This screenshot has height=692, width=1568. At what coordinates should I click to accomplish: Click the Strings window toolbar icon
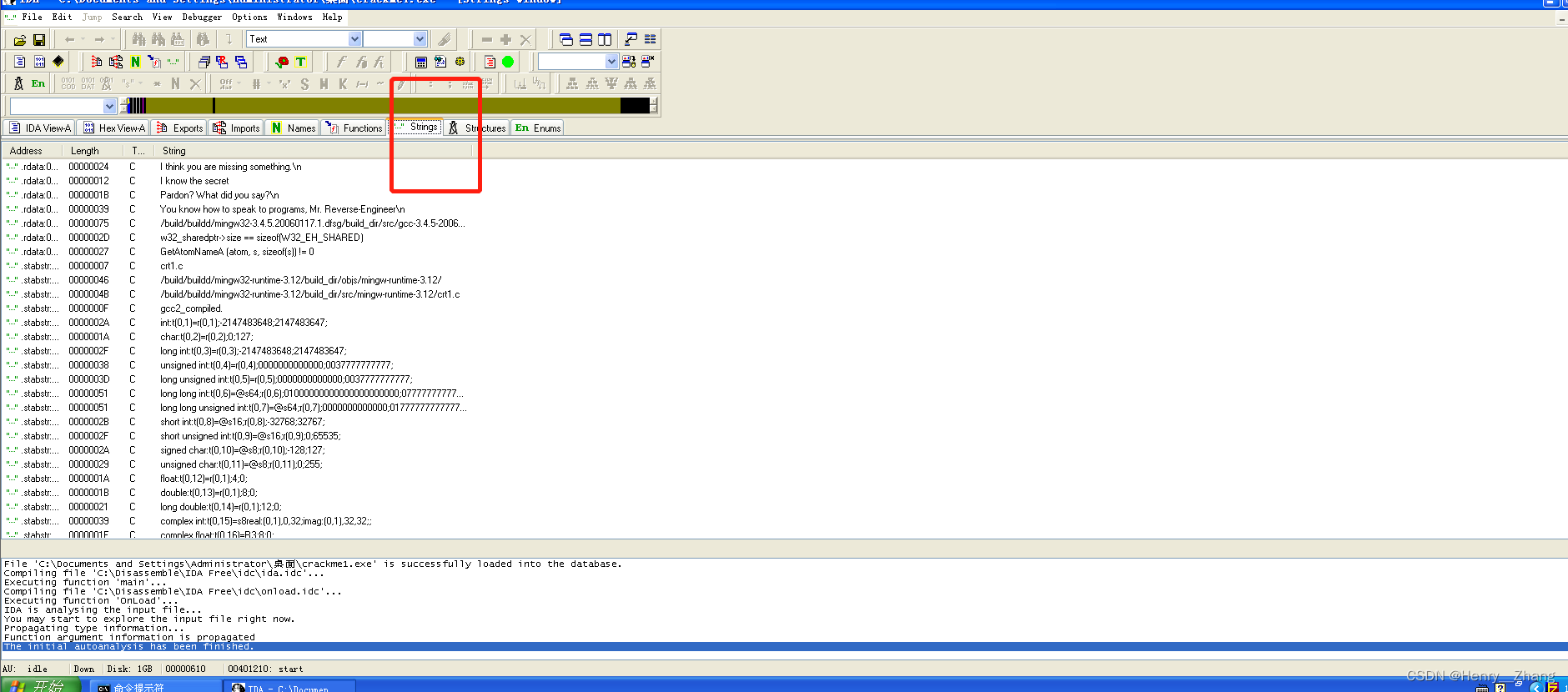[173, 62]
